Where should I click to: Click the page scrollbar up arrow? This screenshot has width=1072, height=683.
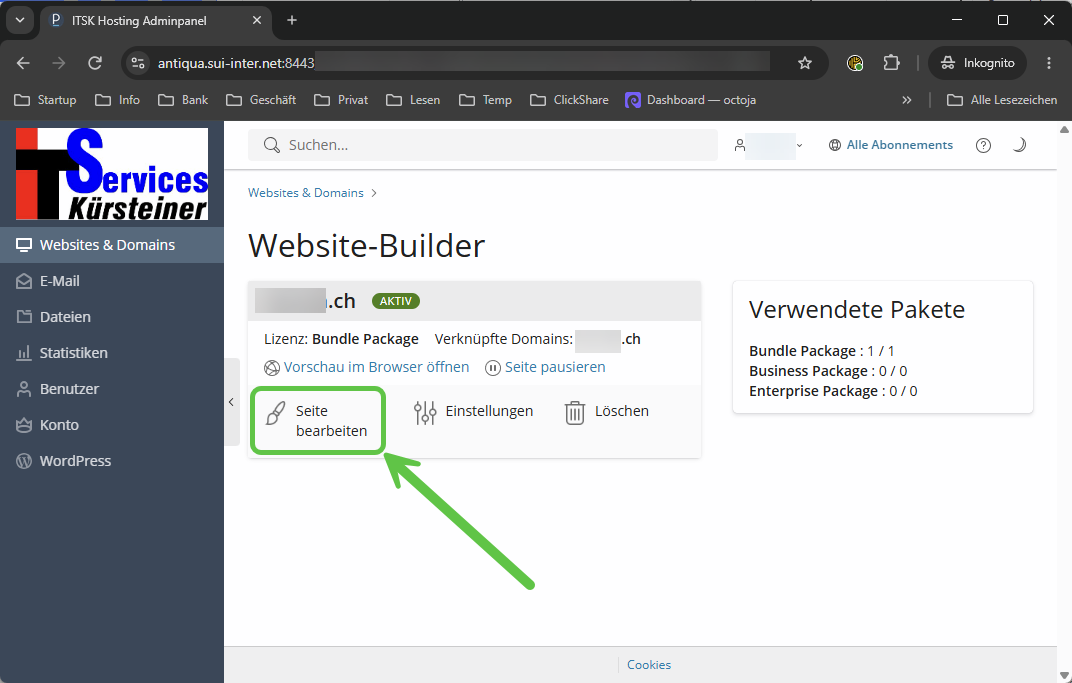[1064, 129]
